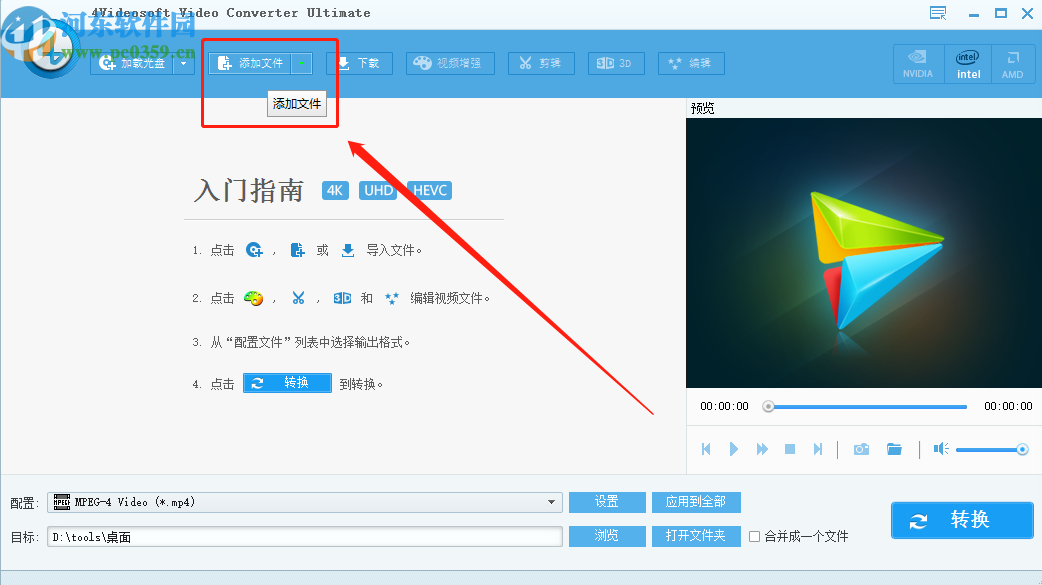Toggle Intel hardware acceleration
The width and height of the screenshot is (1042, 585).
click(x=968, y=64)
